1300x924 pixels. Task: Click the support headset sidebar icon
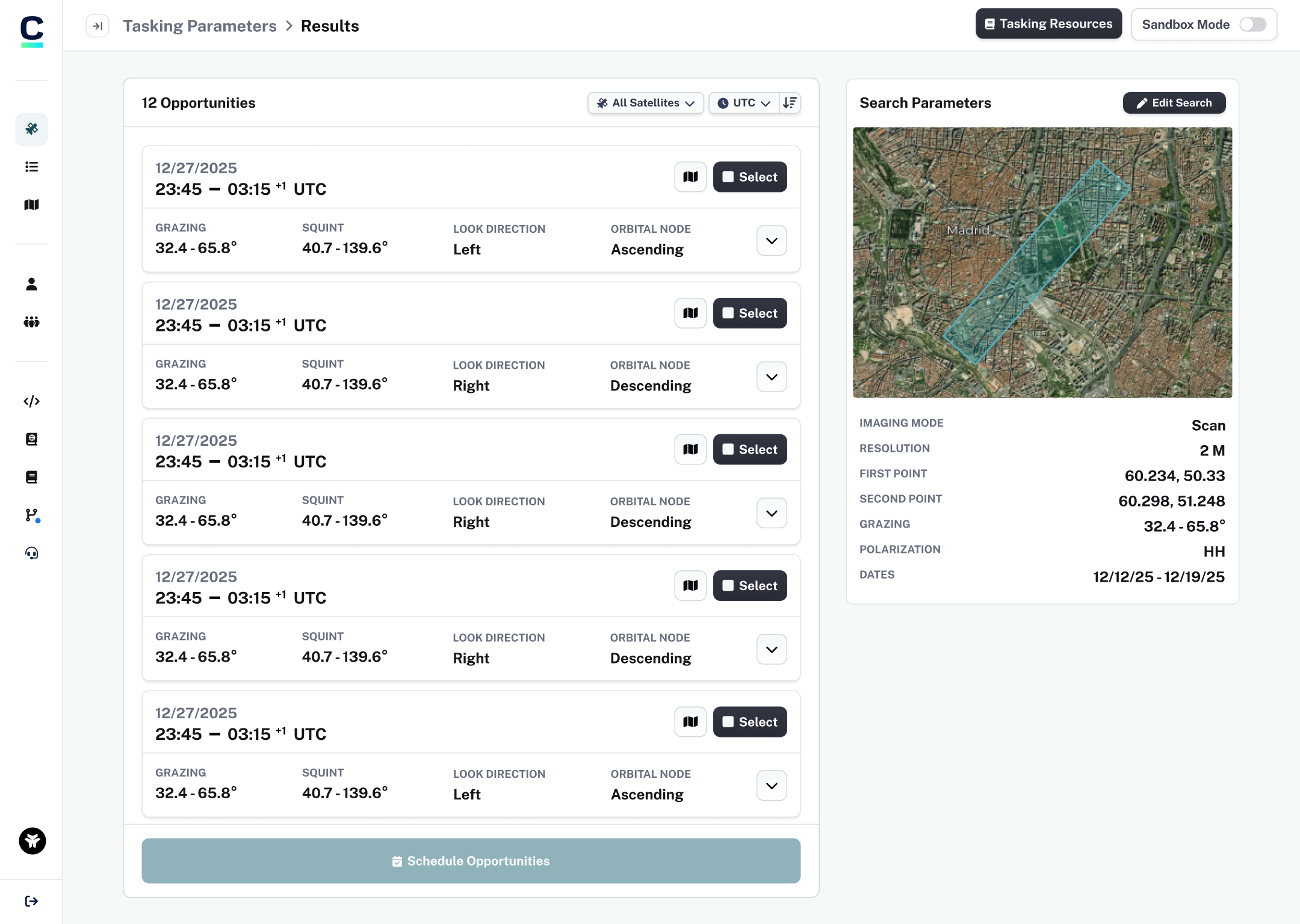(31, 553)
